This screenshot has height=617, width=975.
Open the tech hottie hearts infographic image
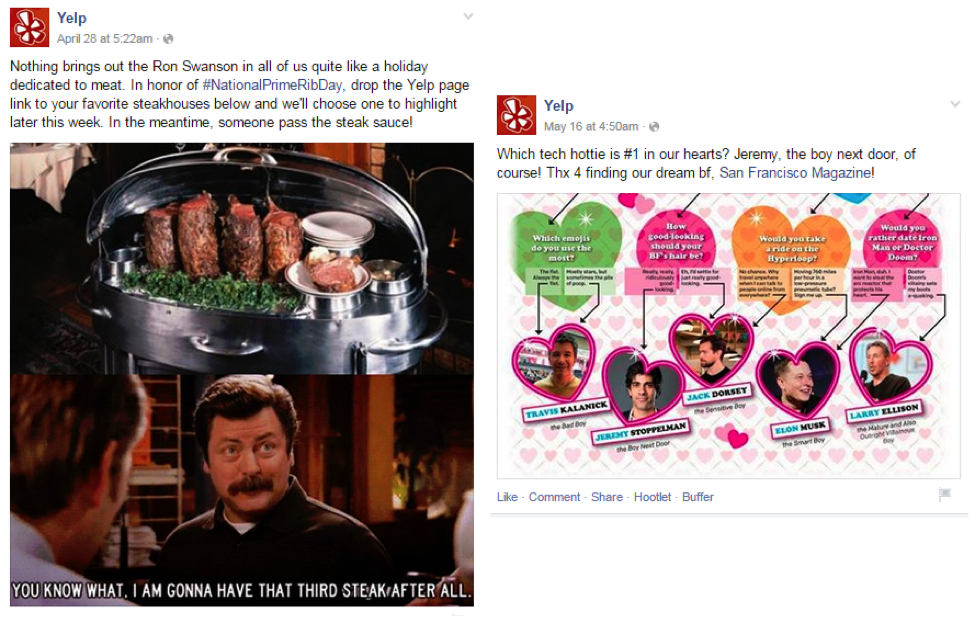coord(728,336)
